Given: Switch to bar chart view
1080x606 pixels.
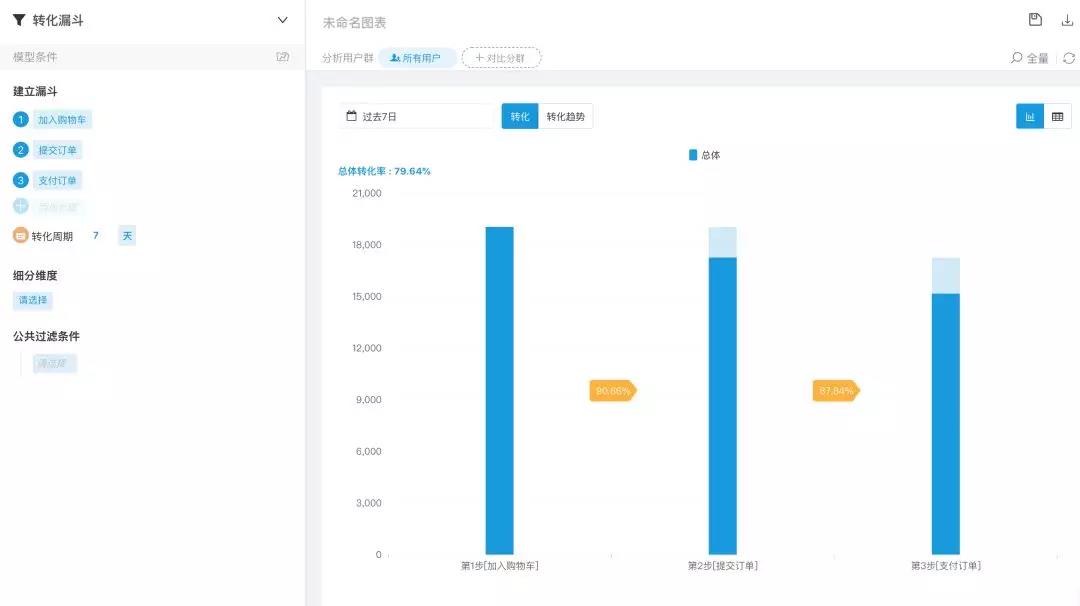Looking at the screenshot, I should coord(1030,116).
